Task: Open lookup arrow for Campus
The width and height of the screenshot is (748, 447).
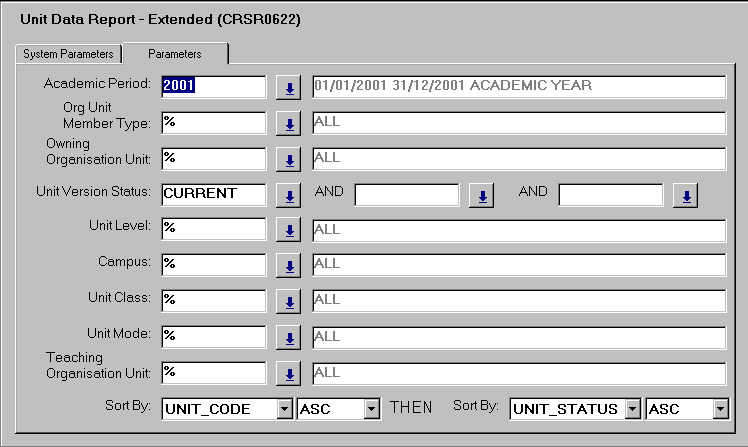Action: point(289,266)
